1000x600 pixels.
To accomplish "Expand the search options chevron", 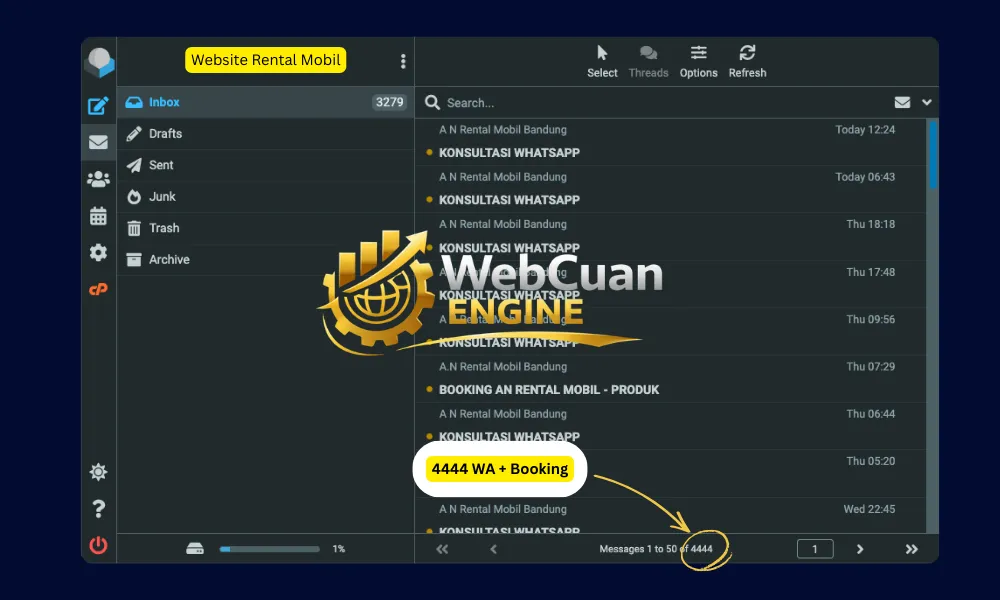I will pyautogui.click(x=927, y=102).
